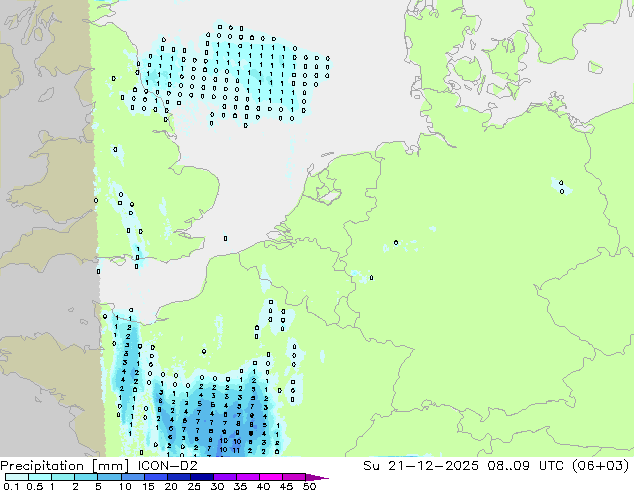Click the '5' legend scale label

(x=98, y=486)
